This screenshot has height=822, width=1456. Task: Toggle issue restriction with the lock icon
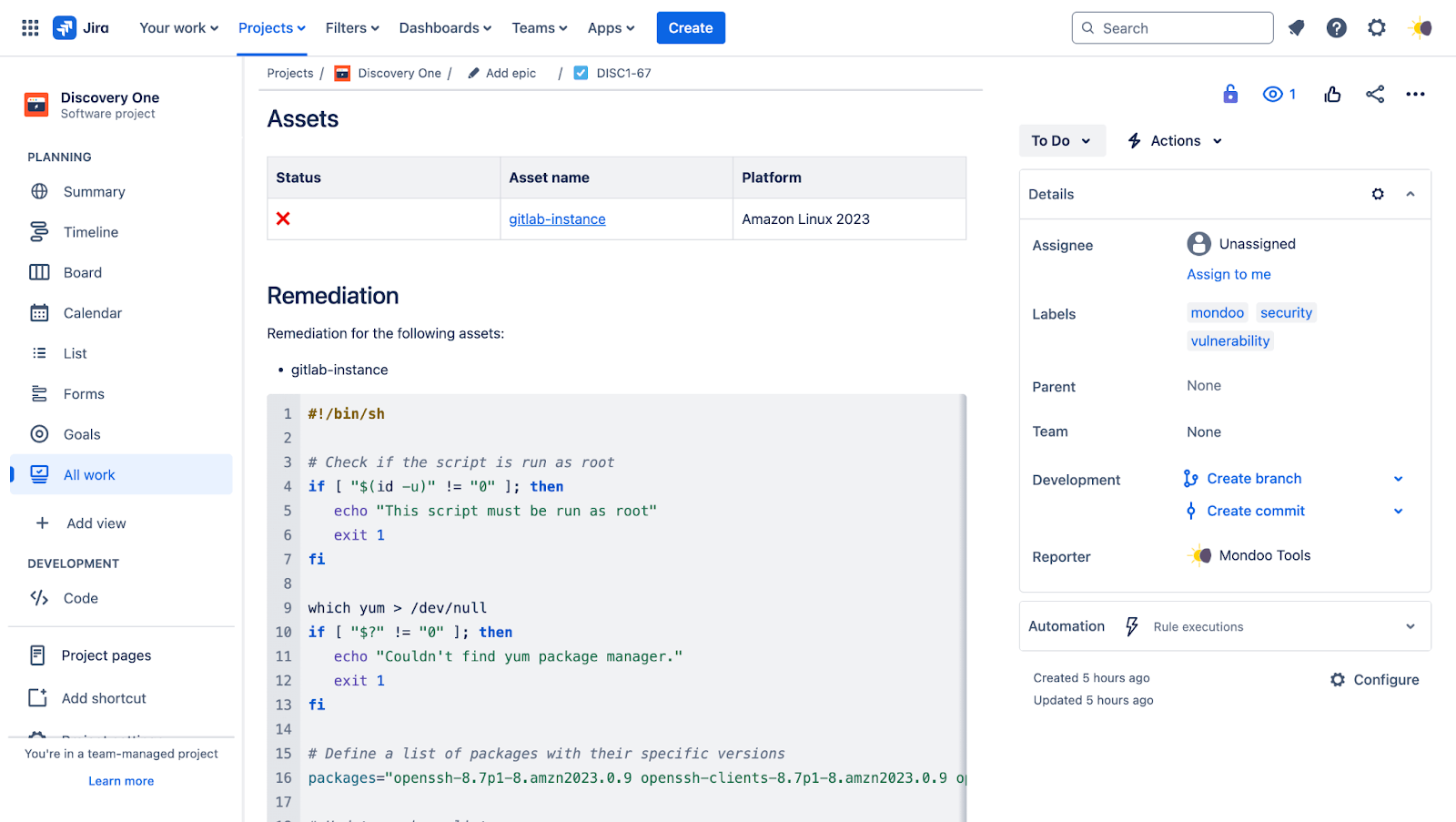coord(1230,94)
